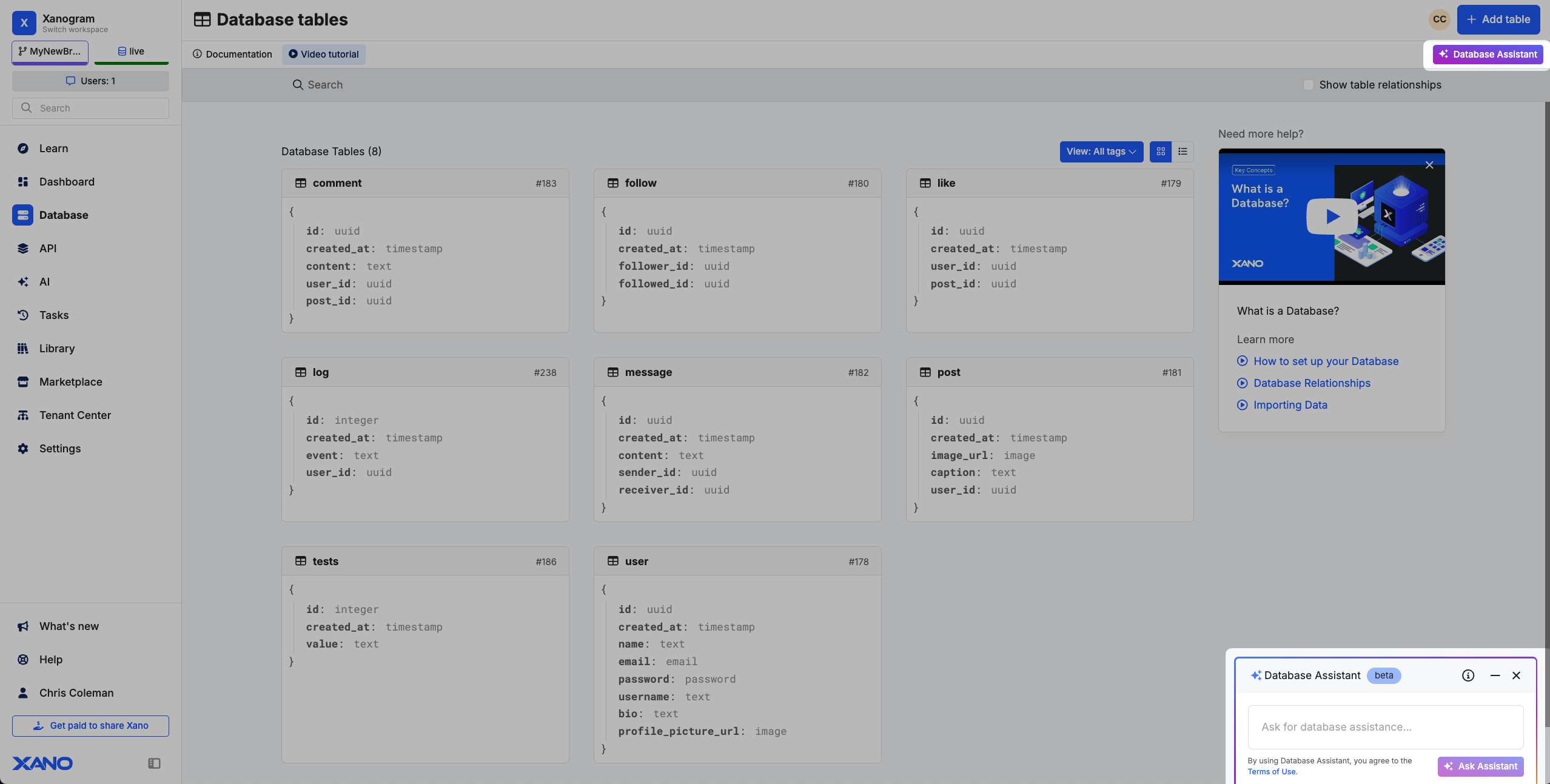Screen dimensions: 1550x784
Task: Select the live data source tab
Action: click(131, 52)
